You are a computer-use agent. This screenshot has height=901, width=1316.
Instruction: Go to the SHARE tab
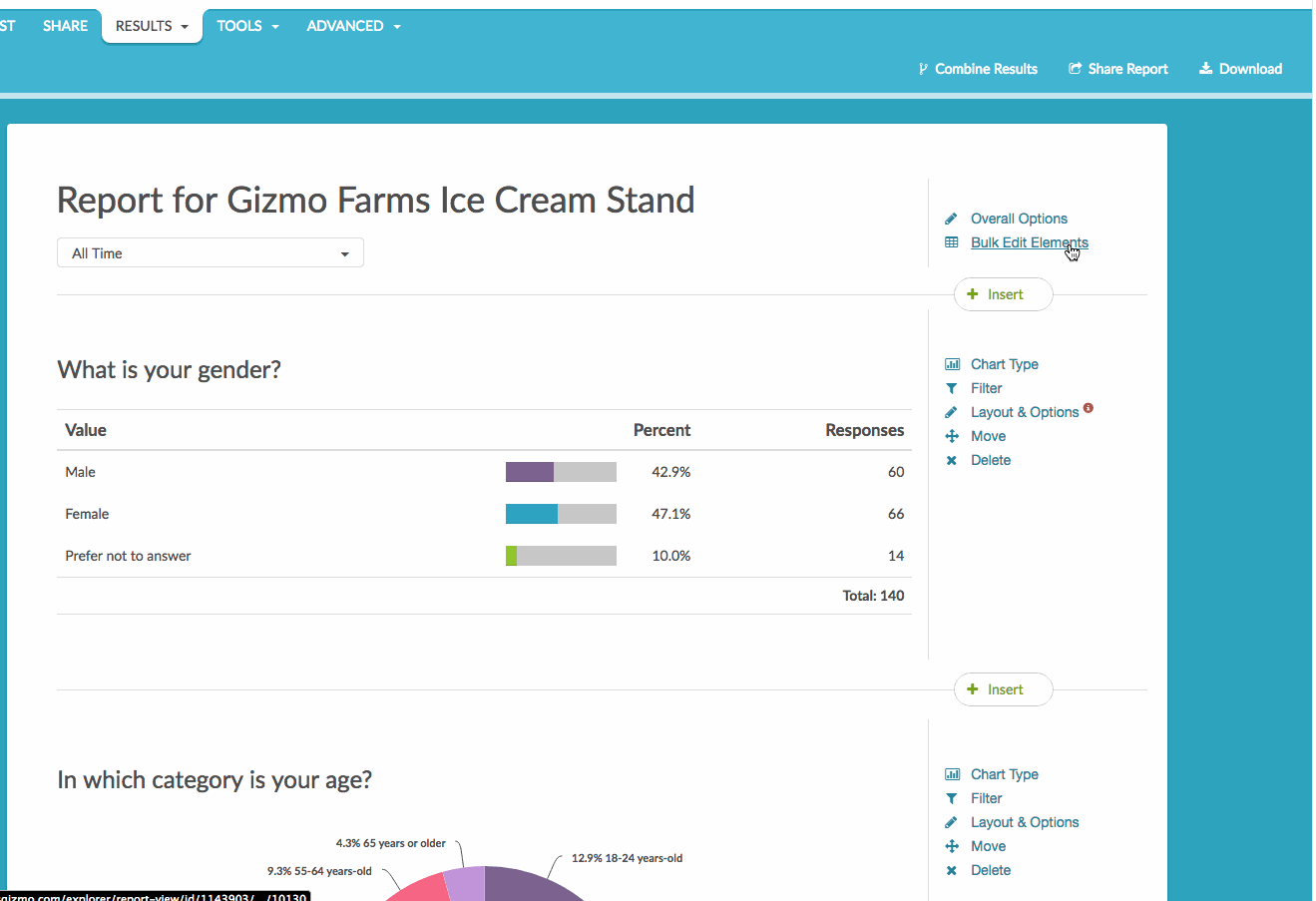tap(65, 26)
